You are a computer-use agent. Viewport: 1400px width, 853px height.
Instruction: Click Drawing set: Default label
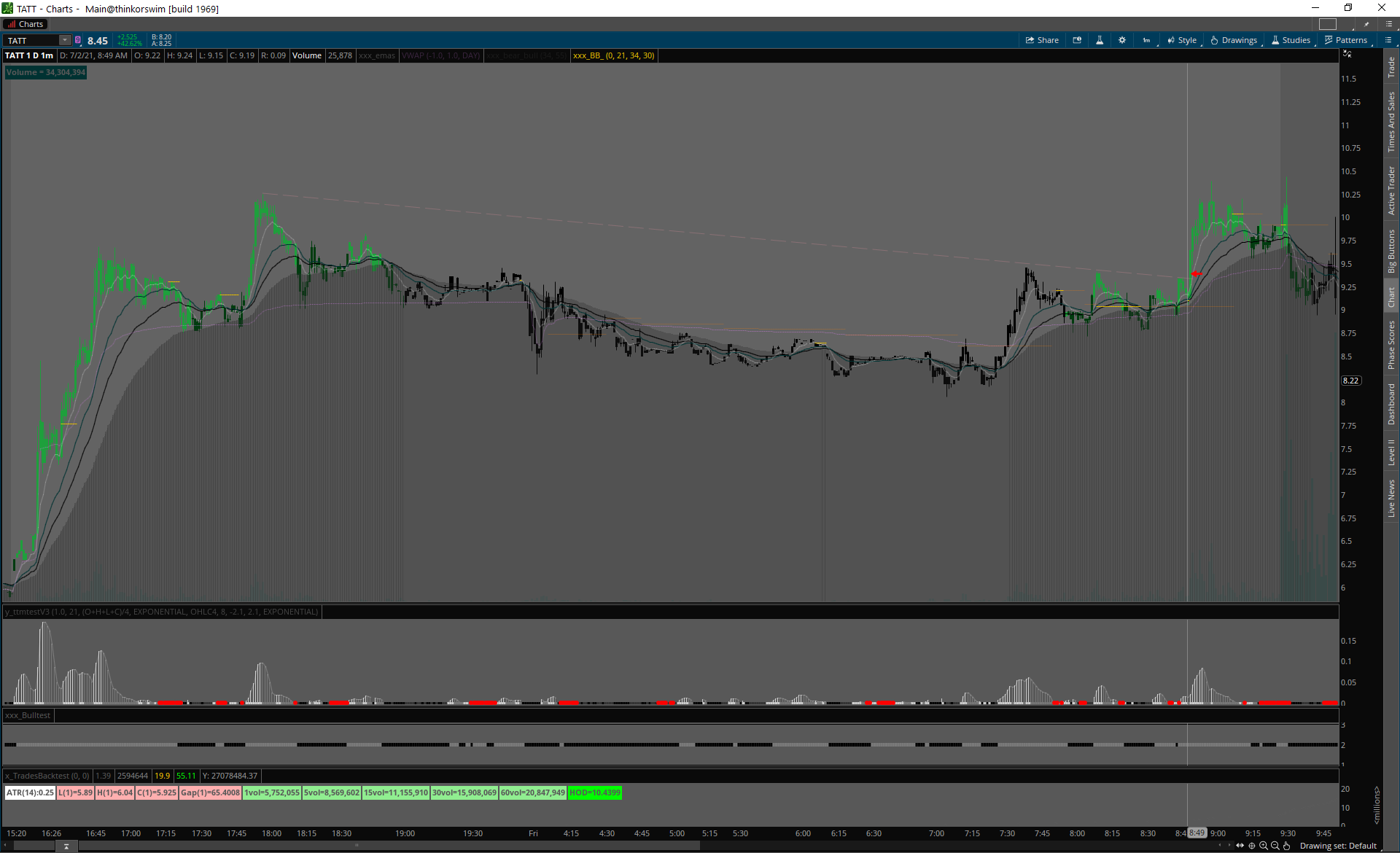point(1338,846)
